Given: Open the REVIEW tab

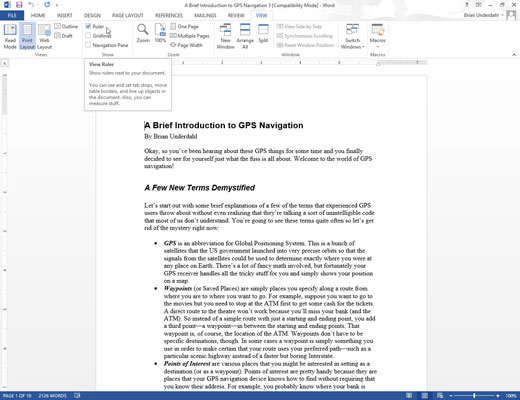Looking at the screenshot, I should 236,15.
